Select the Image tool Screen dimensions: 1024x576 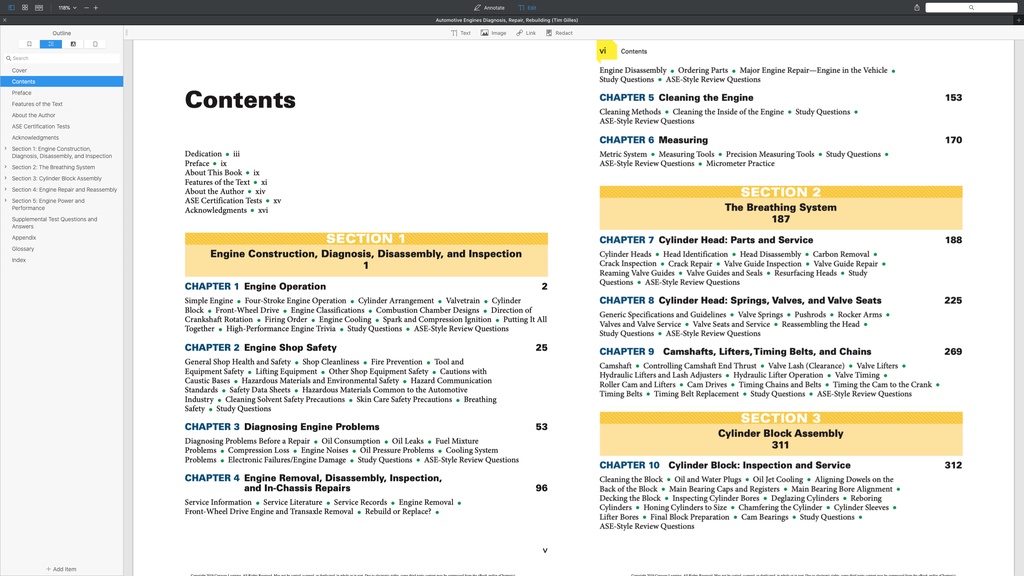point(494,33)
